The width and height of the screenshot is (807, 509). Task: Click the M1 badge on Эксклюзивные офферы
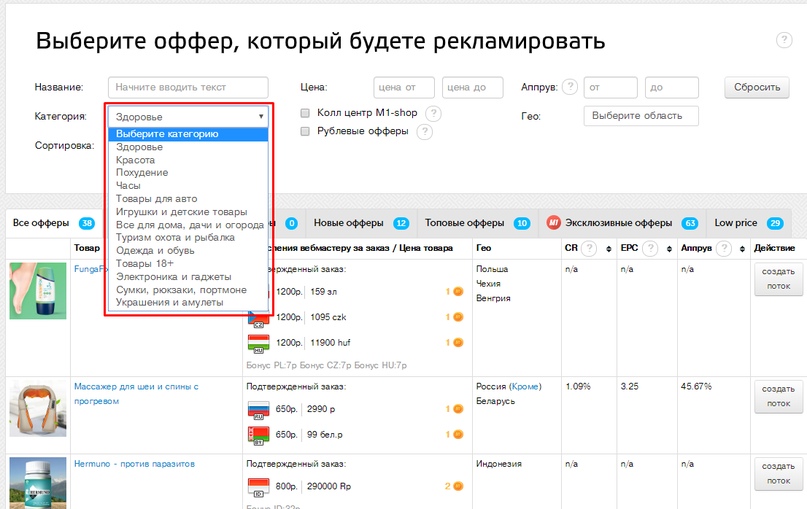[554, 223]
